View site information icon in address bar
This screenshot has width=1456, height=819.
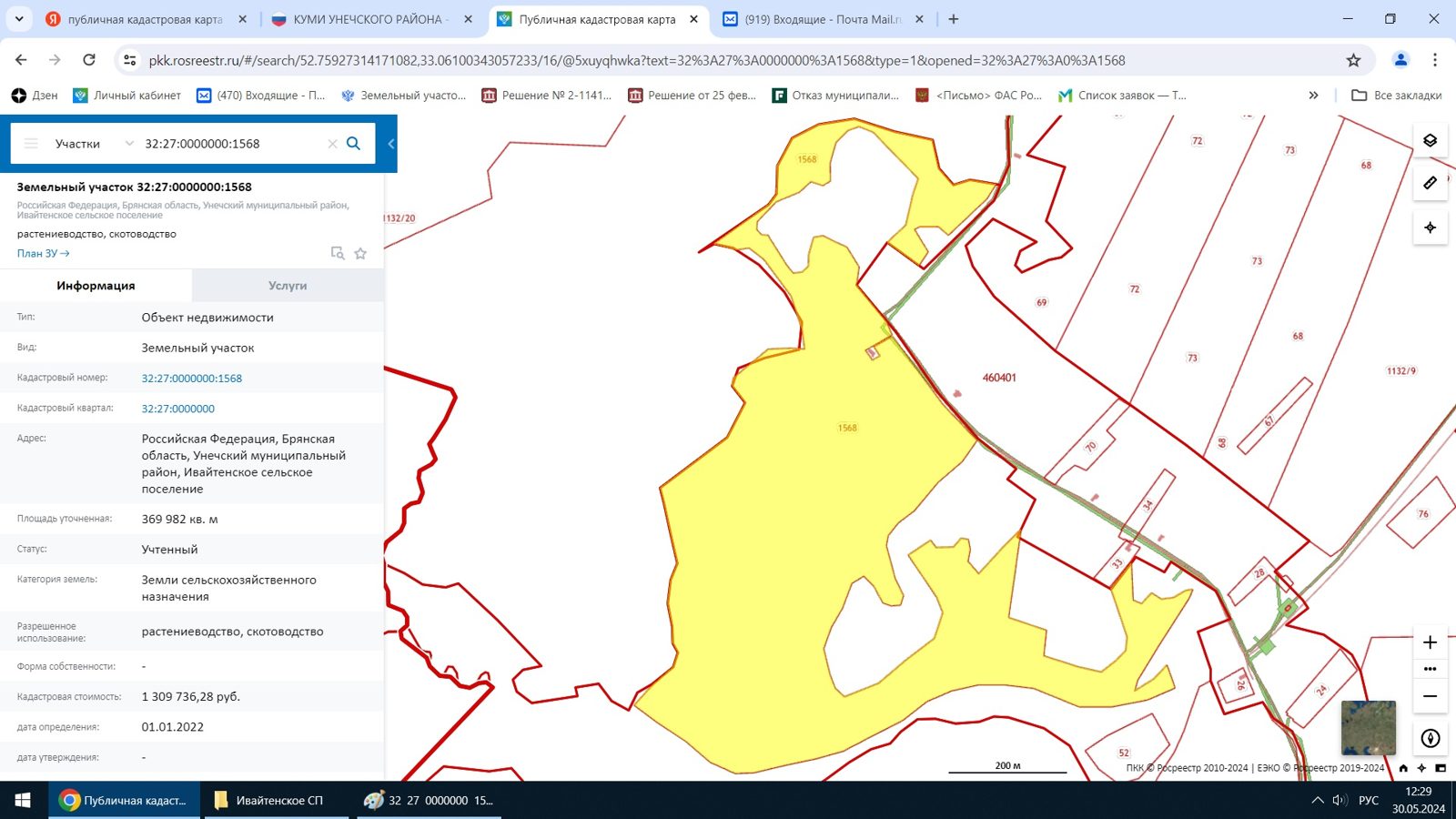130,60
